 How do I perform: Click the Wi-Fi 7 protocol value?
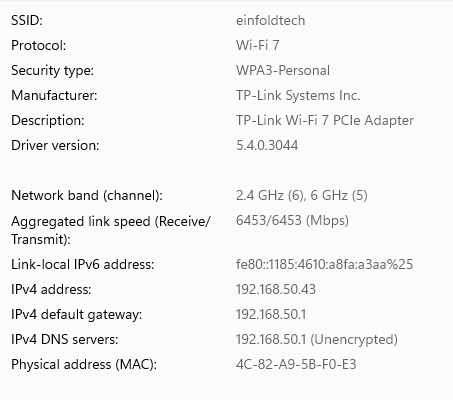click(x=257, y=45)
